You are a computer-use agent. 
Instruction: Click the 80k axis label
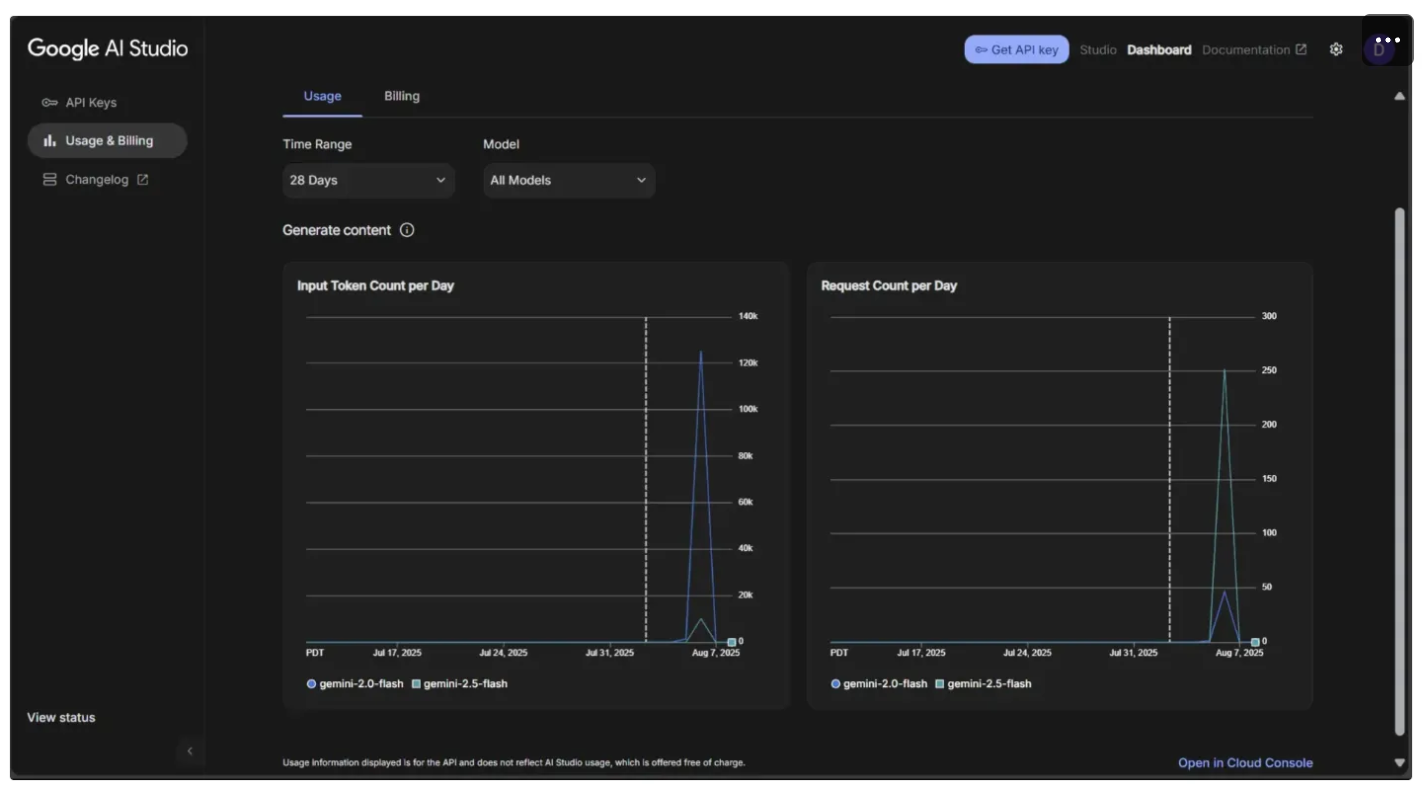[745, 456]
